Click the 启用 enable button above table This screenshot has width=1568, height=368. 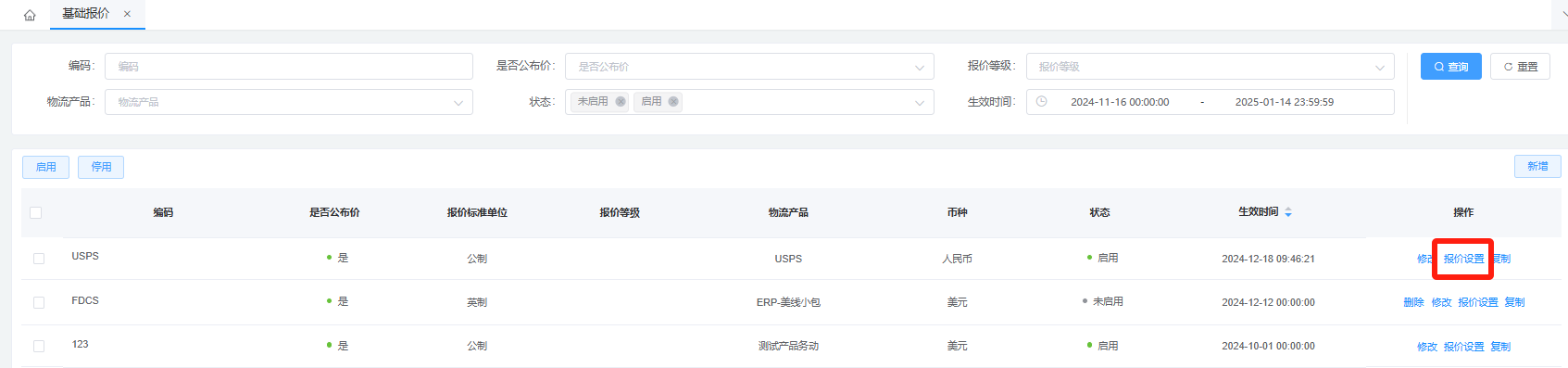tap(45, 167)
